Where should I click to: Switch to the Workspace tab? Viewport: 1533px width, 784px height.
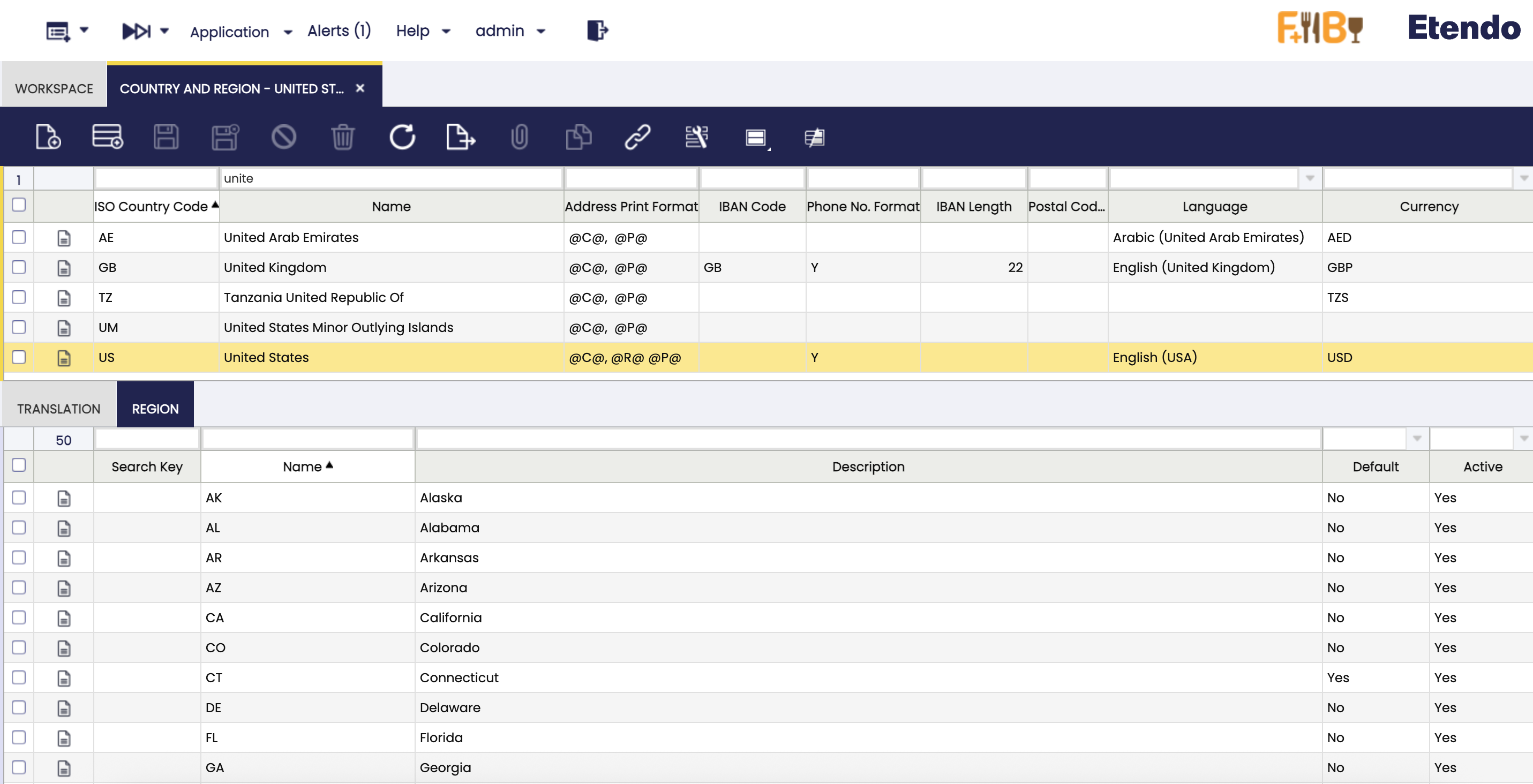54,89
